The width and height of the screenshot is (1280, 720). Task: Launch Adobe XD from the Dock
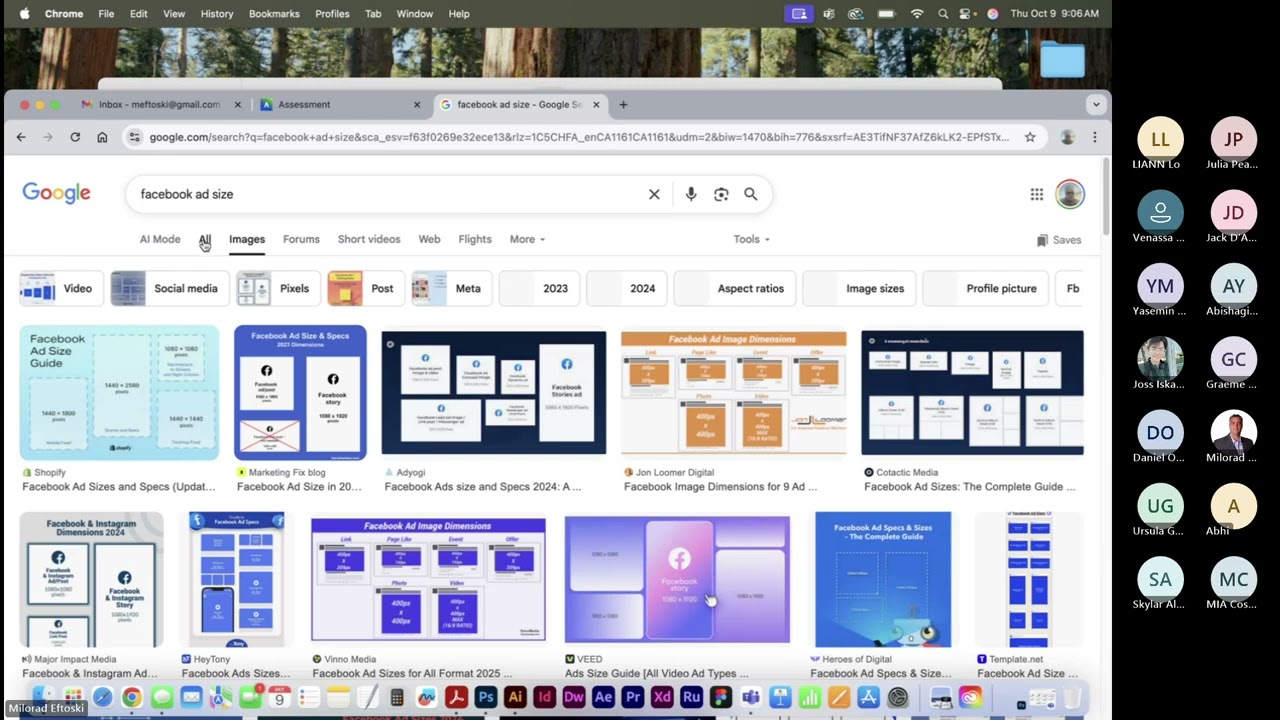(662, 697)
